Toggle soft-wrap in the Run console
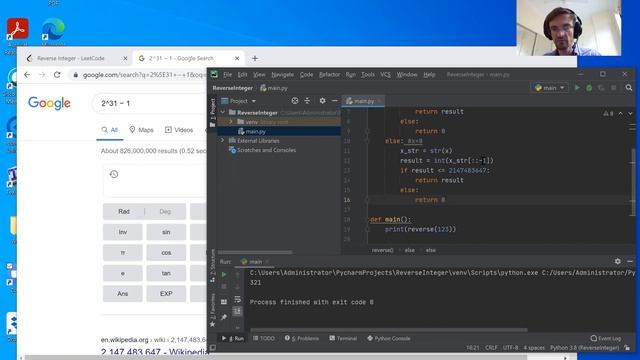 click(x=238, y=300)
